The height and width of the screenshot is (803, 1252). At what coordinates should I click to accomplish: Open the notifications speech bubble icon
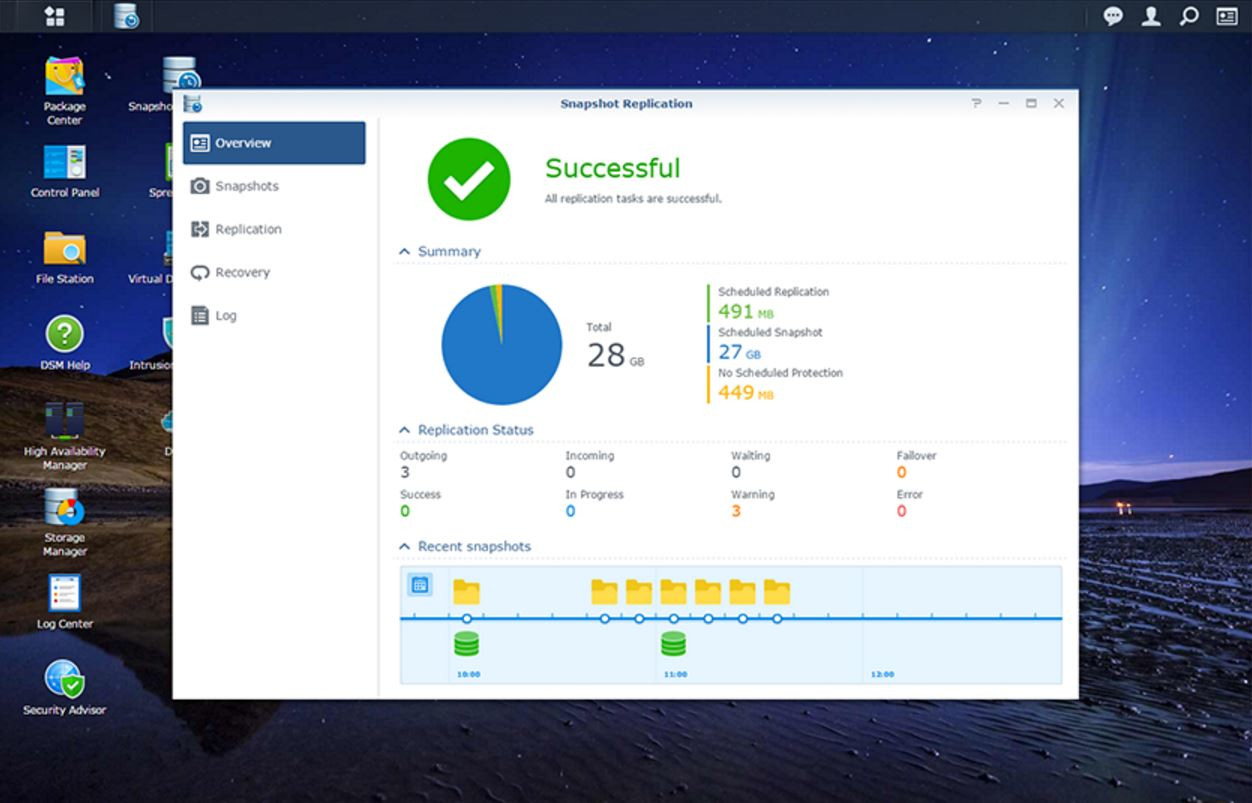point(1112,16)
